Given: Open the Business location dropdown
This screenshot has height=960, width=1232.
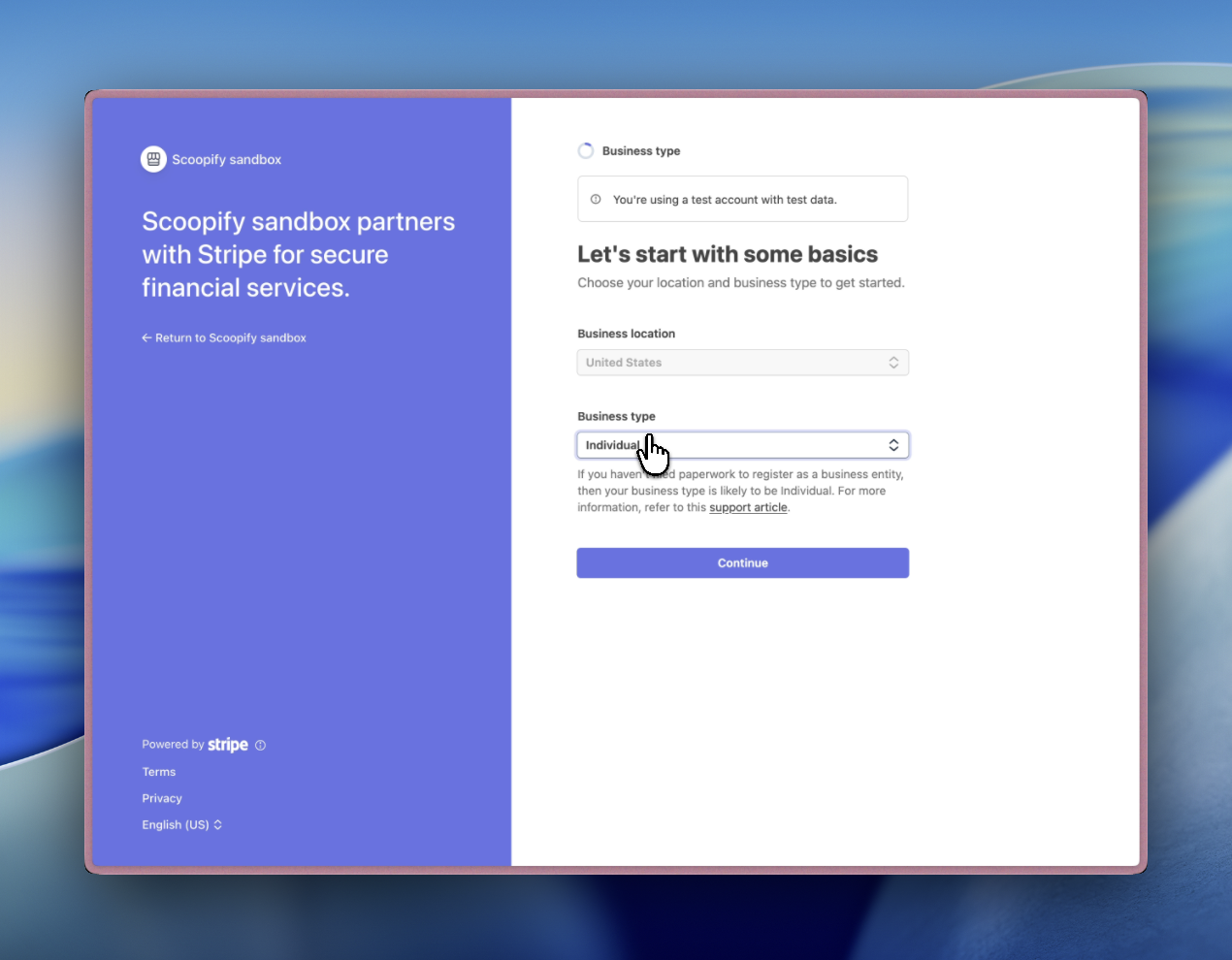Looking at the screenshot, I should (x=742, y=362).
